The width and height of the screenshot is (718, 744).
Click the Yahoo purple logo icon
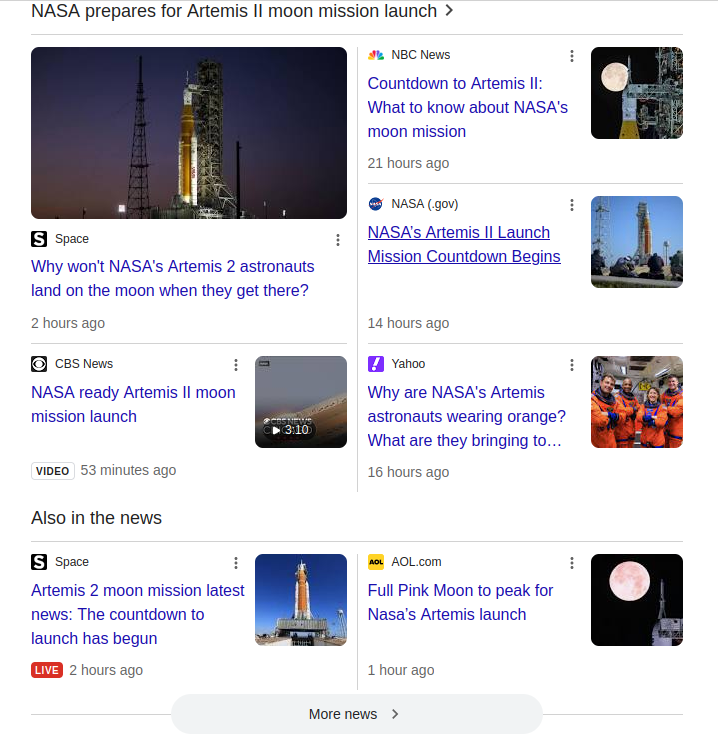click(376, 364)
